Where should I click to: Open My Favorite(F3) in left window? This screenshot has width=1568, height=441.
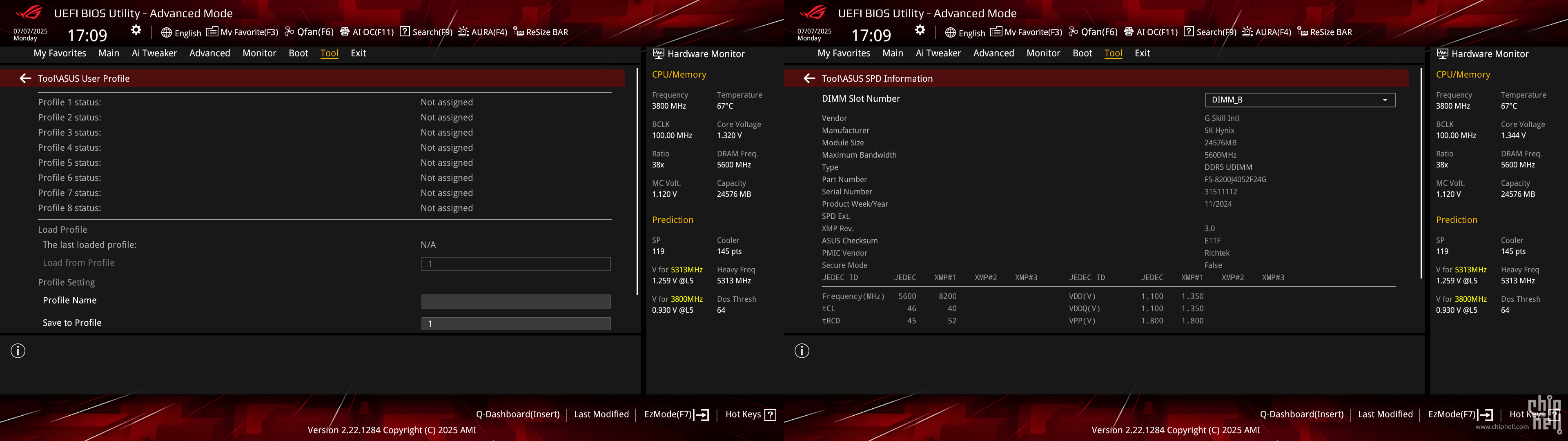coord(242,32)
